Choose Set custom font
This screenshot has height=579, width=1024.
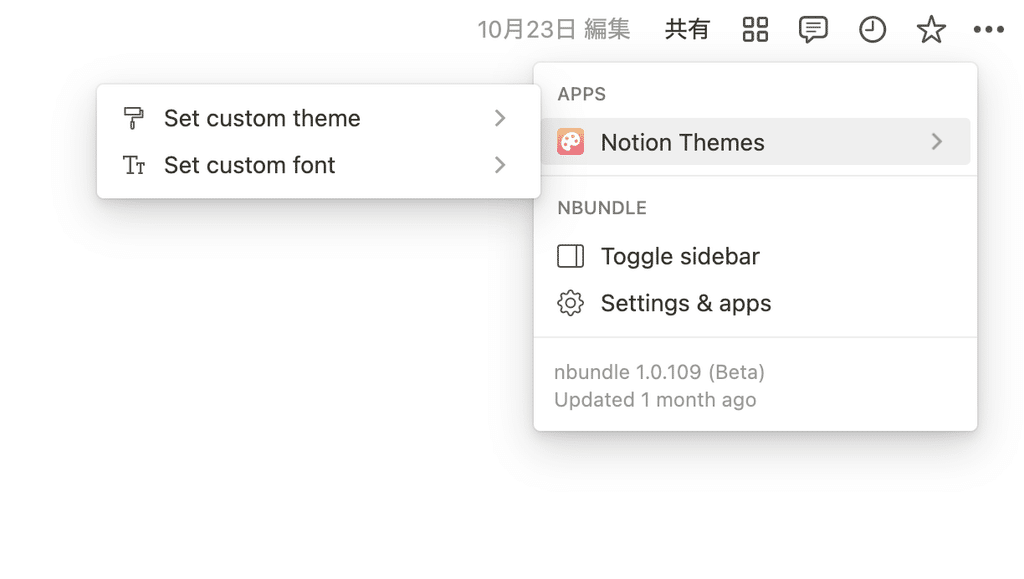[319, 165]
